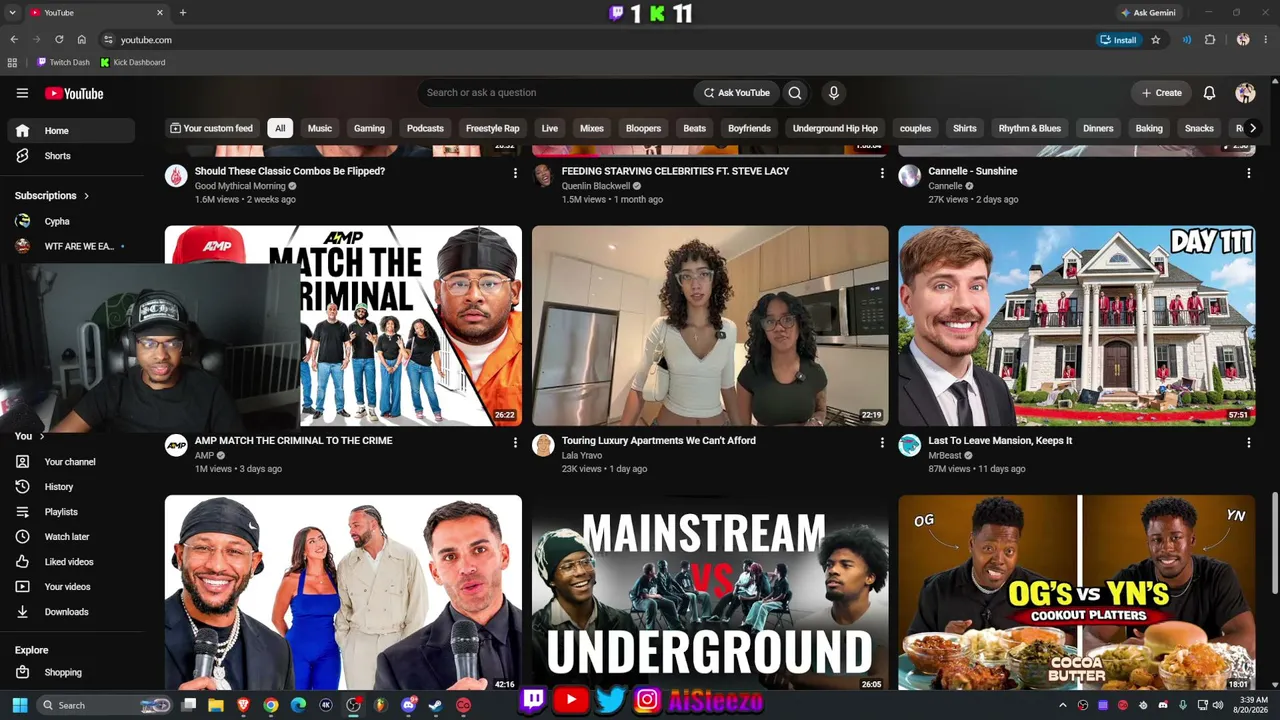The image size is (1280, 720).
Task: Open Steam from the taskbar
Action: point(435,705)
